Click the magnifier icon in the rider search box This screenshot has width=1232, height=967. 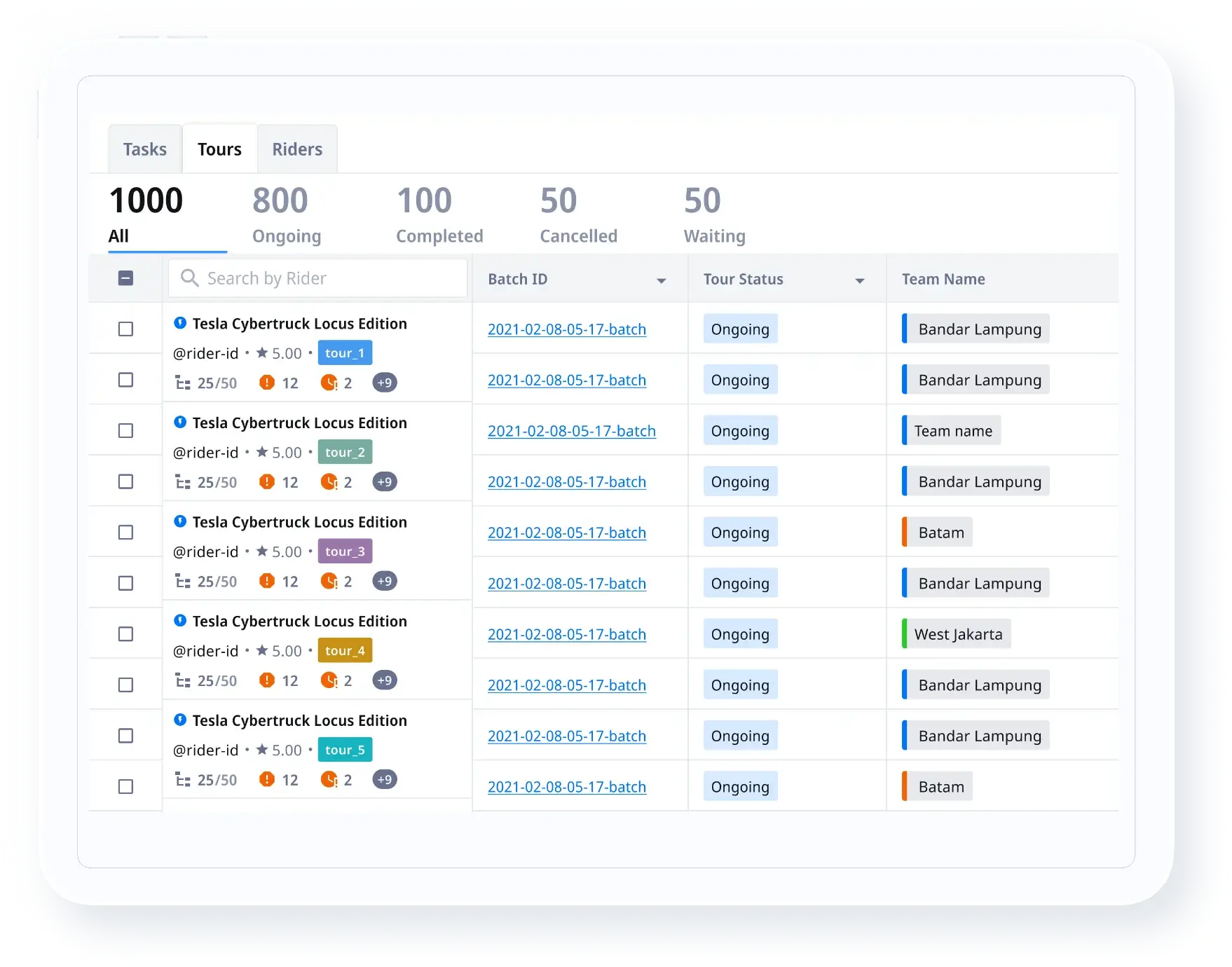point(189,278)
